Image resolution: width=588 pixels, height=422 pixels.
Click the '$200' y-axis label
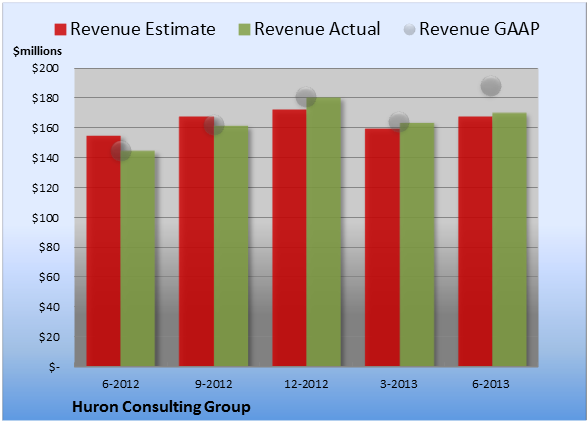coord(45,68)
